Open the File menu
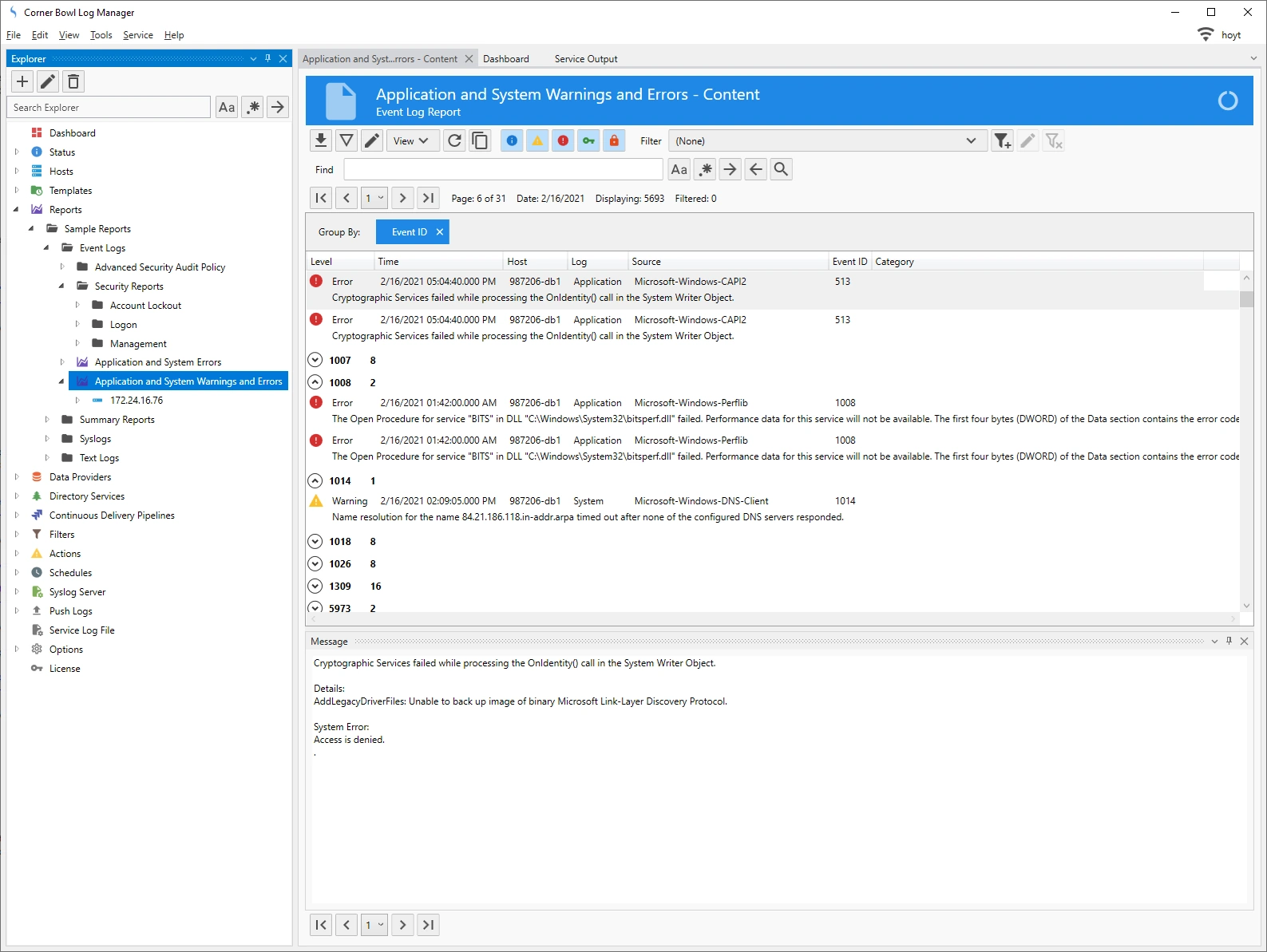This screenshot has width=1267, height=952. tap(14, 35)
